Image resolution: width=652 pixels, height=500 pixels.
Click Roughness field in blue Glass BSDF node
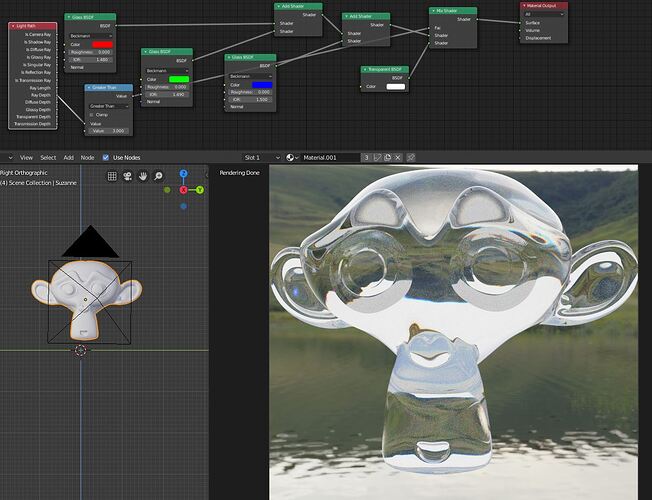pyautogui.click(x=251, y=92)
